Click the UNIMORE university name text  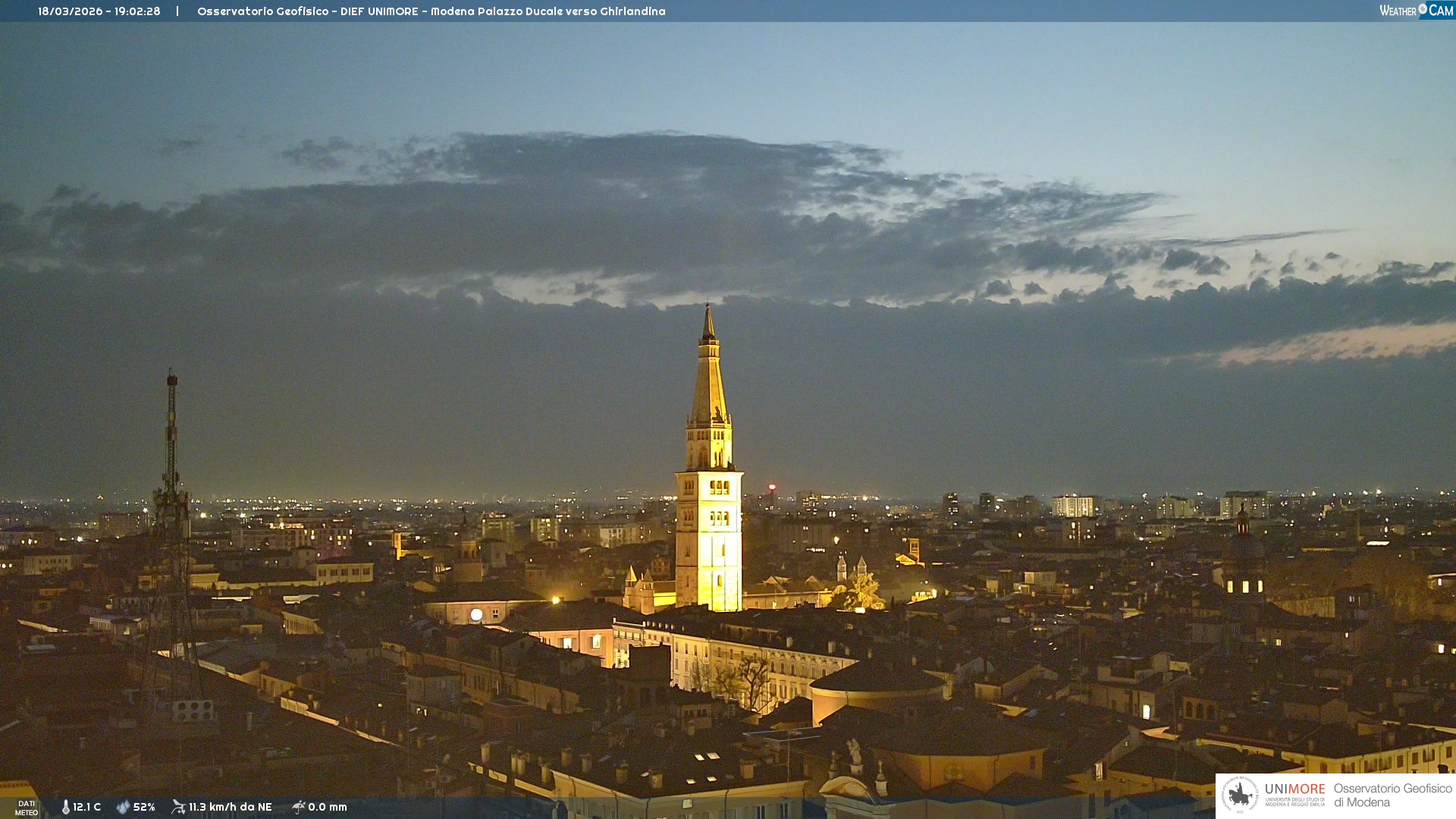[1294, 789]
